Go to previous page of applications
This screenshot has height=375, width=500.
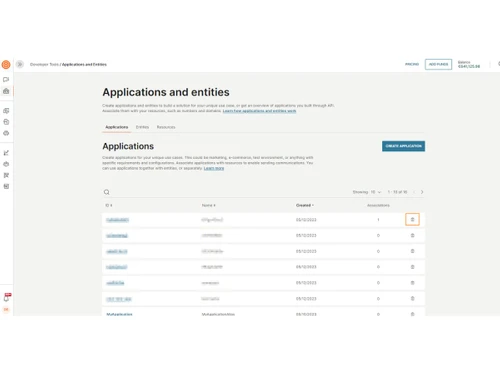[x=414, y=192]
